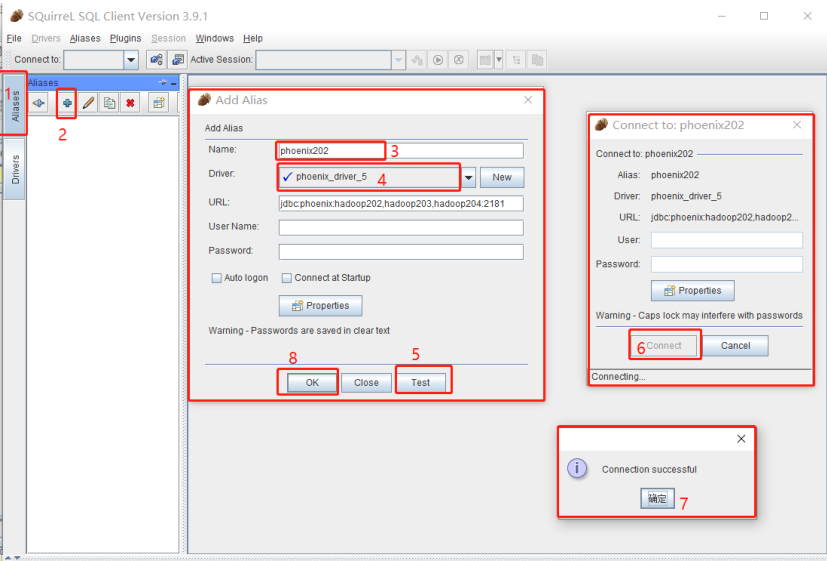Click OK in the Add Alias dialog
This screenshot has height=561, width=827.
point(312,383)
